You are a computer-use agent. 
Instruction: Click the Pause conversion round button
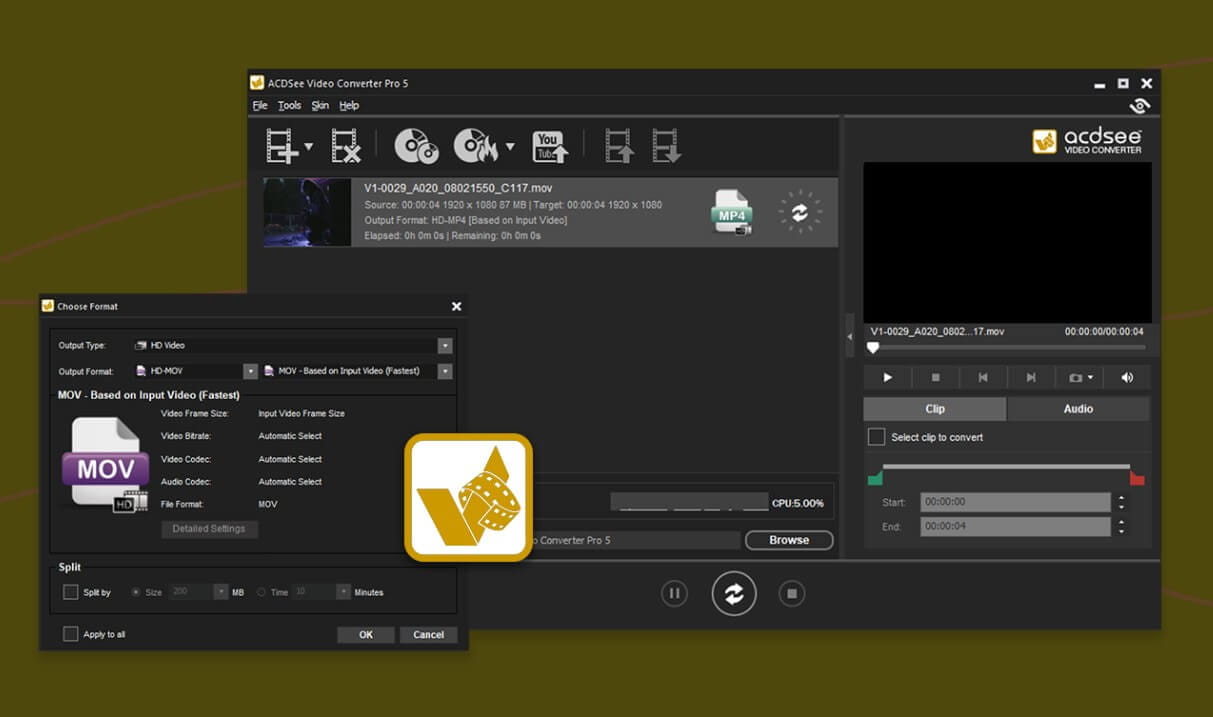[x=675, y=594]
